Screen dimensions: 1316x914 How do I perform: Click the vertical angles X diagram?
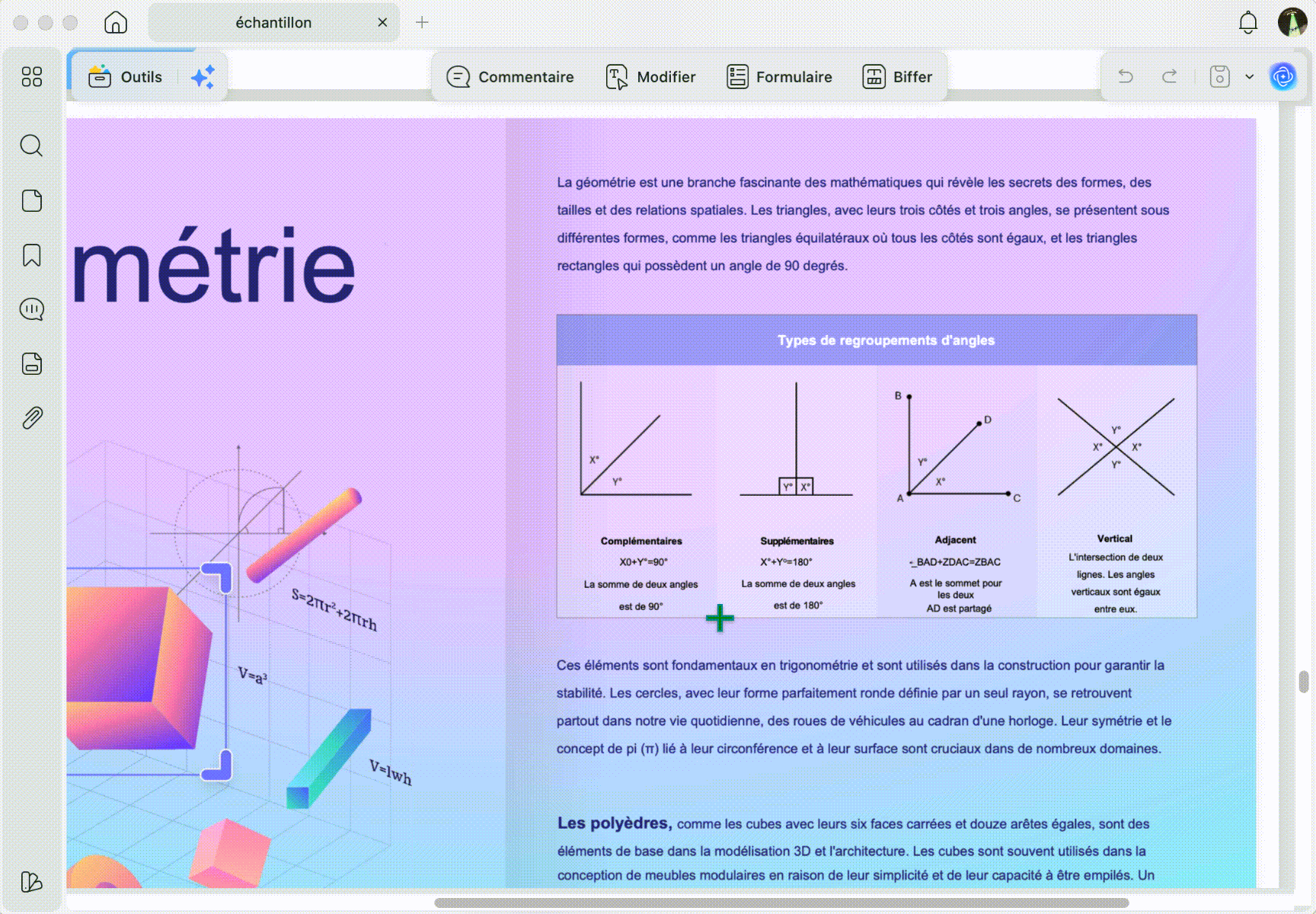click(1116, 447)
